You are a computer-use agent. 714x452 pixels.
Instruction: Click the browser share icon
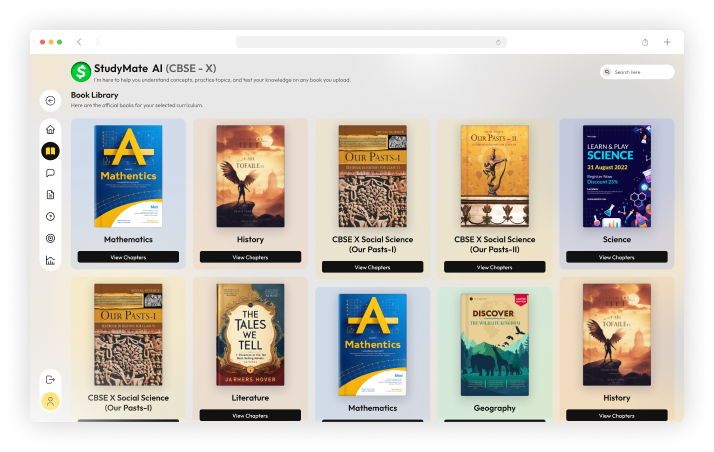645,42
